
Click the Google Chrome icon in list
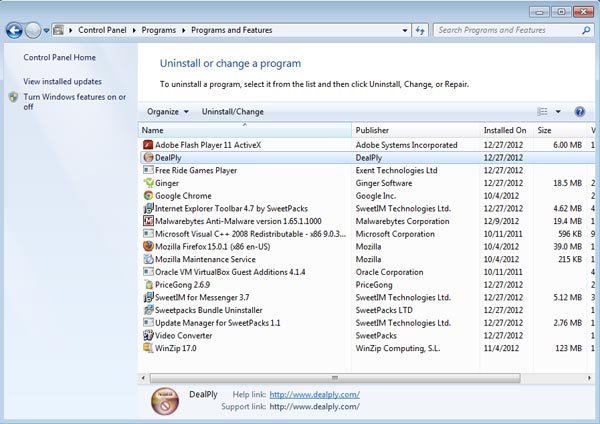[148, 196]
